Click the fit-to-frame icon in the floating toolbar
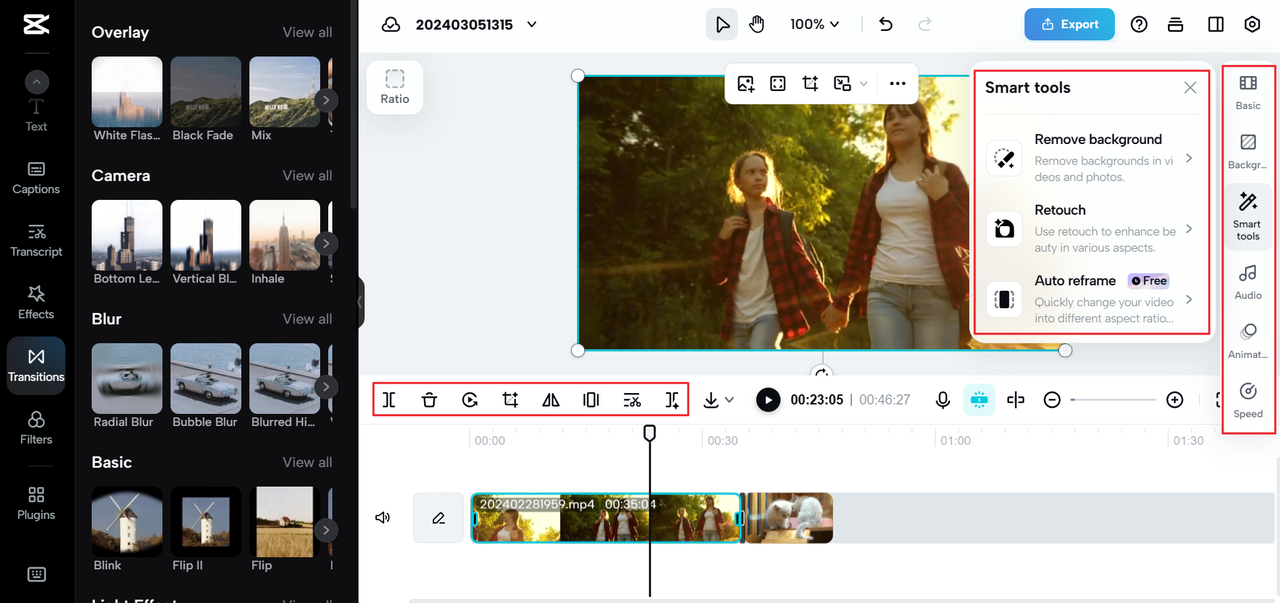 point(778,84)
